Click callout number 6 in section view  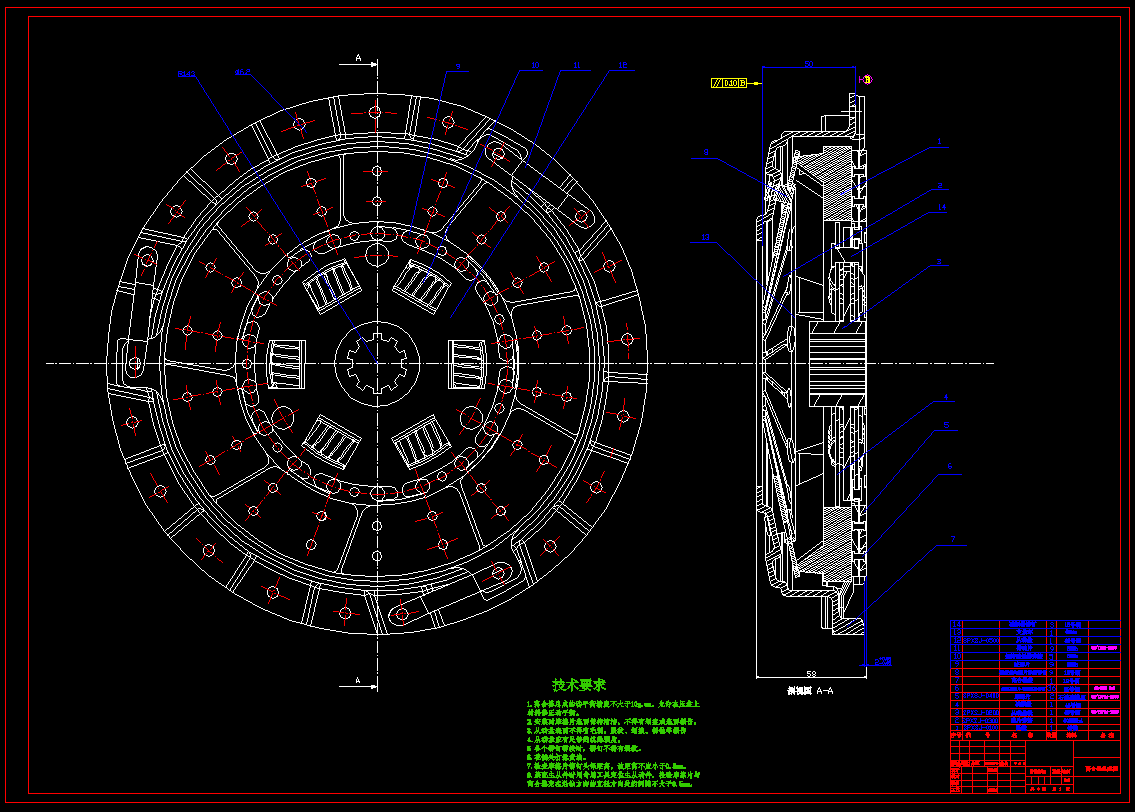pyautogui.click(x=950, y=467)
